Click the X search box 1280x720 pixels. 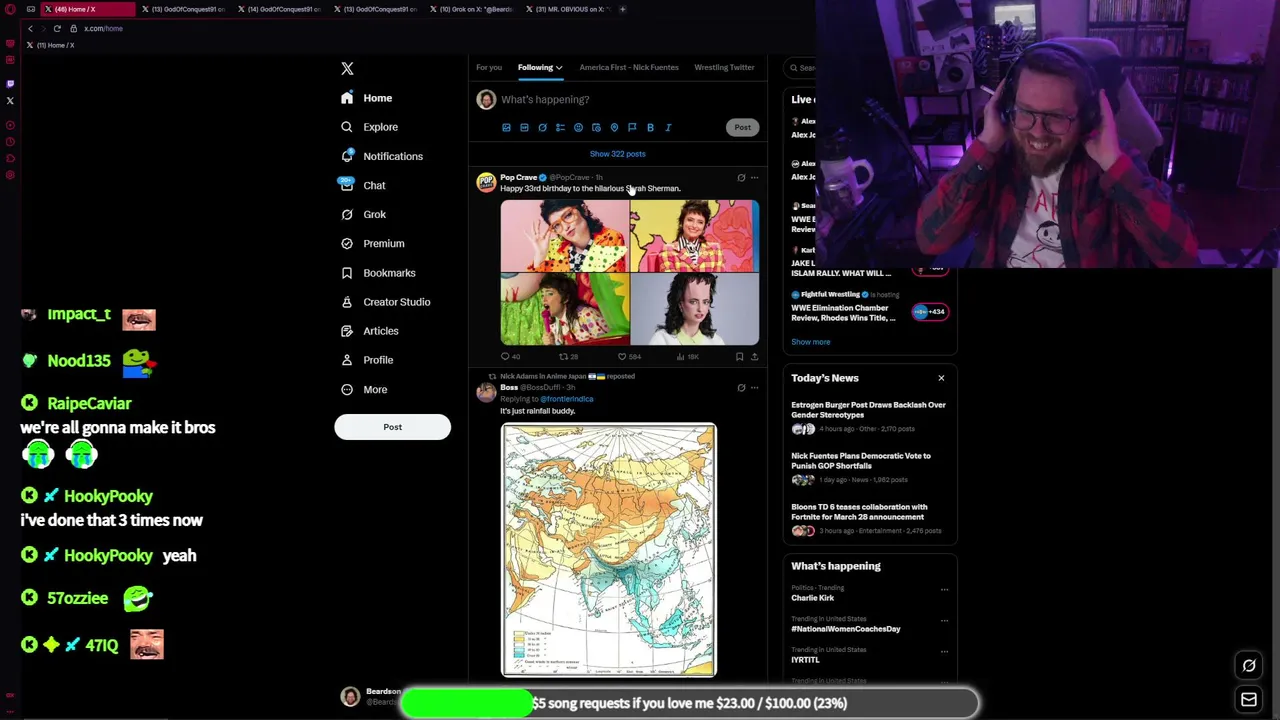802,68
